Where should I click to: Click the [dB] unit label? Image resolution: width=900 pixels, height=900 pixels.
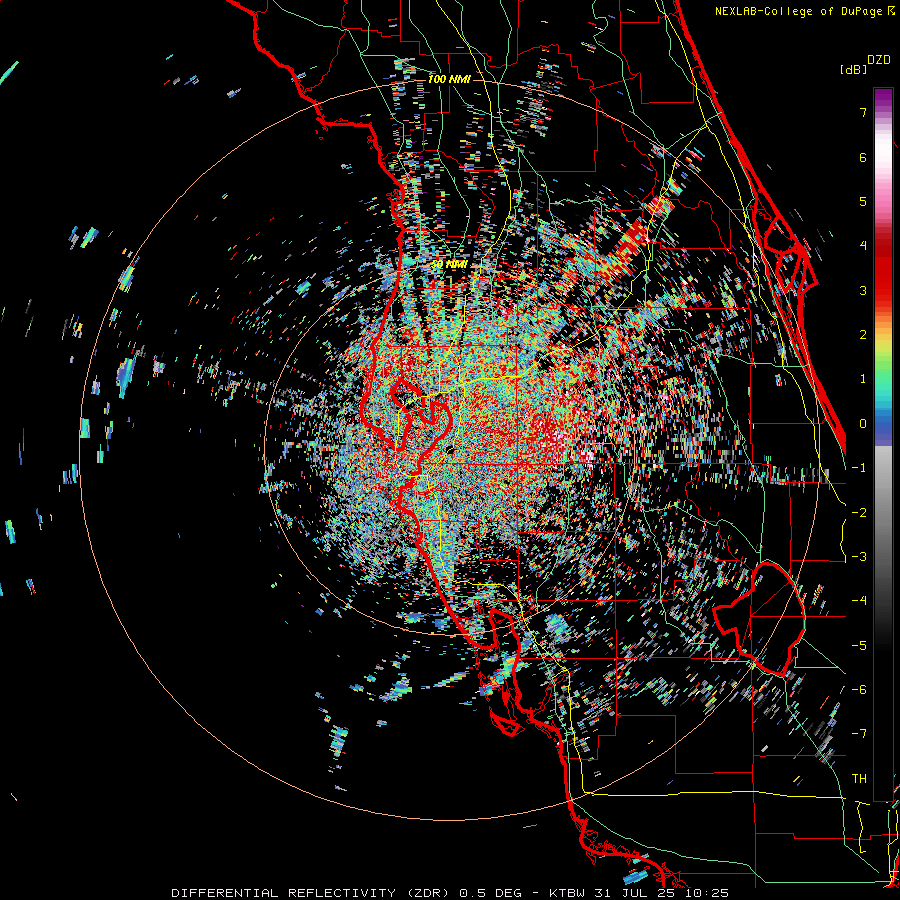pyautogui.click(x=853, y=69)
